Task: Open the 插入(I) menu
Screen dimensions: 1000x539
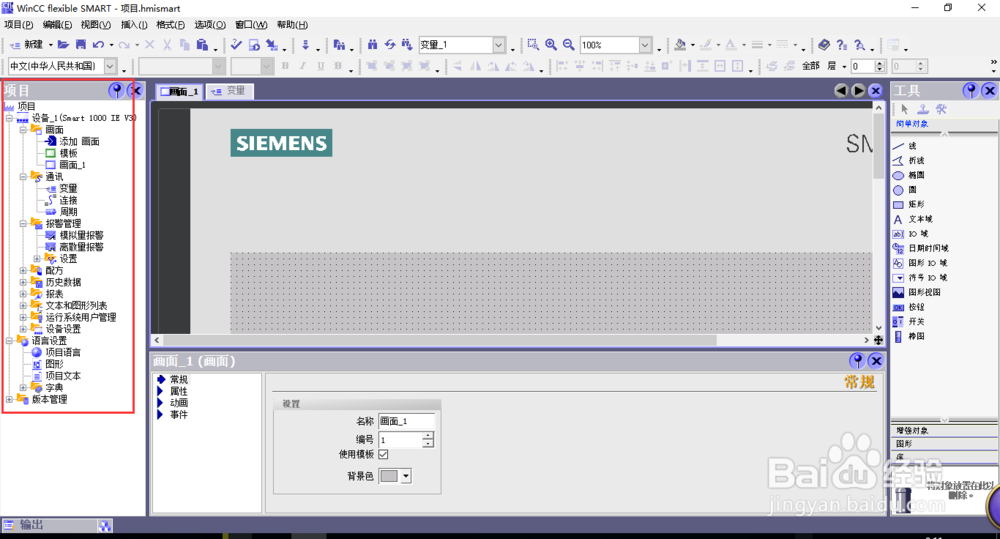Action: coord(134,25)
